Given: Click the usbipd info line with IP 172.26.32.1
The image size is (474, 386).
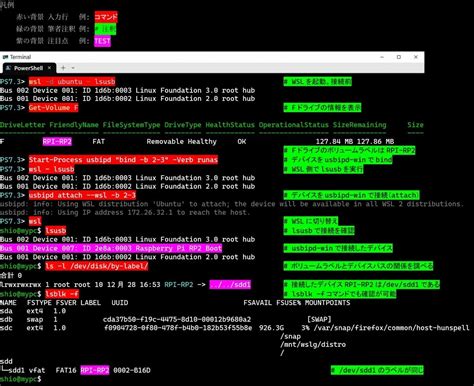Looking at the screenshot, I should tap(125, 213).
